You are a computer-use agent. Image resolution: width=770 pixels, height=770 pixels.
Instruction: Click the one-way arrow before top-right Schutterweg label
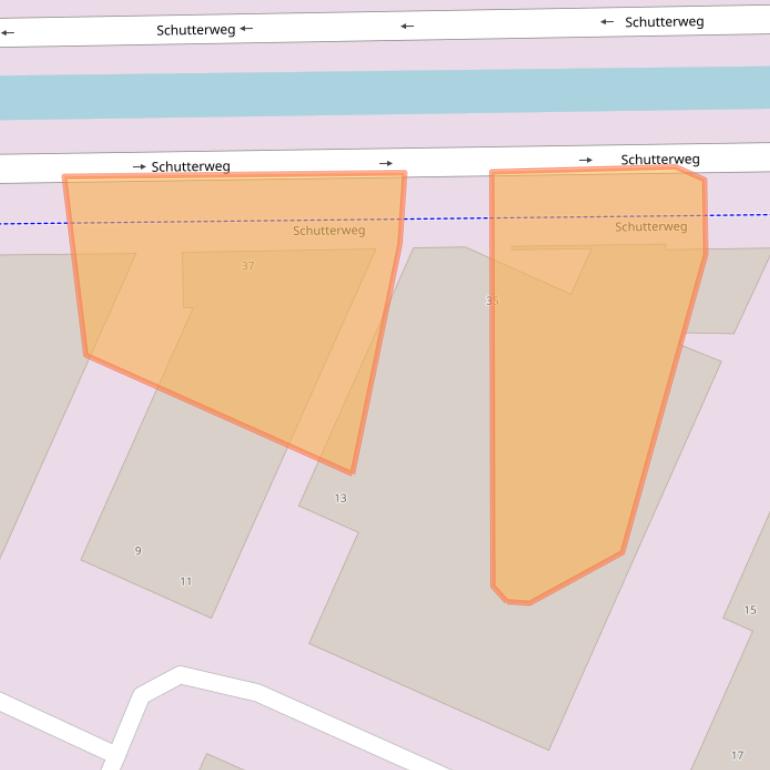607,22
